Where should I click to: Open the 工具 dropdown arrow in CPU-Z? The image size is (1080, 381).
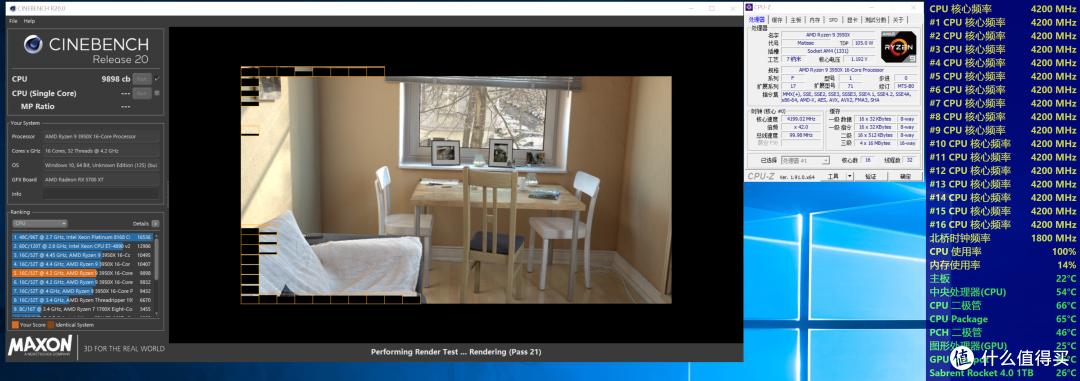coord(849,176)
